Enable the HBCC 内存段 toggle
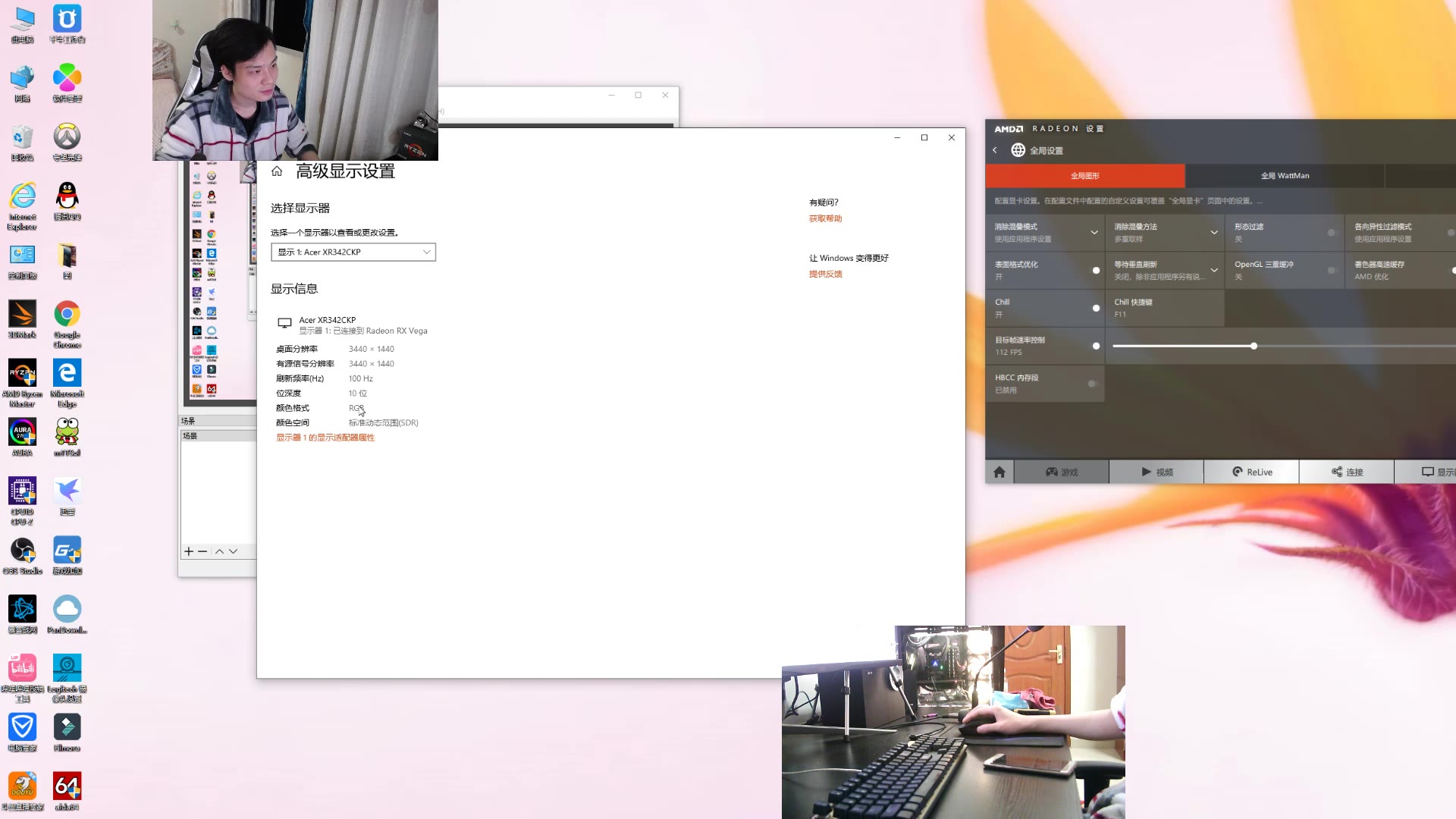Viewport: 1456px width, 819px height. pos(1092,384)
